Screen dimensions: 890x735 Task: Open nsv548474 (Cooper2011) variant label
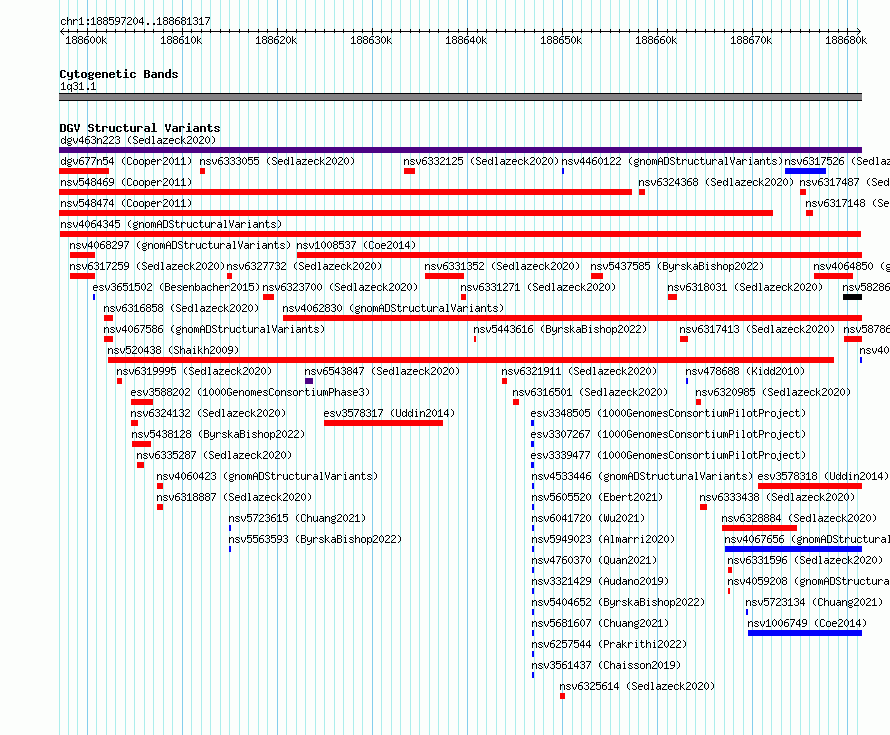(126, 203)
